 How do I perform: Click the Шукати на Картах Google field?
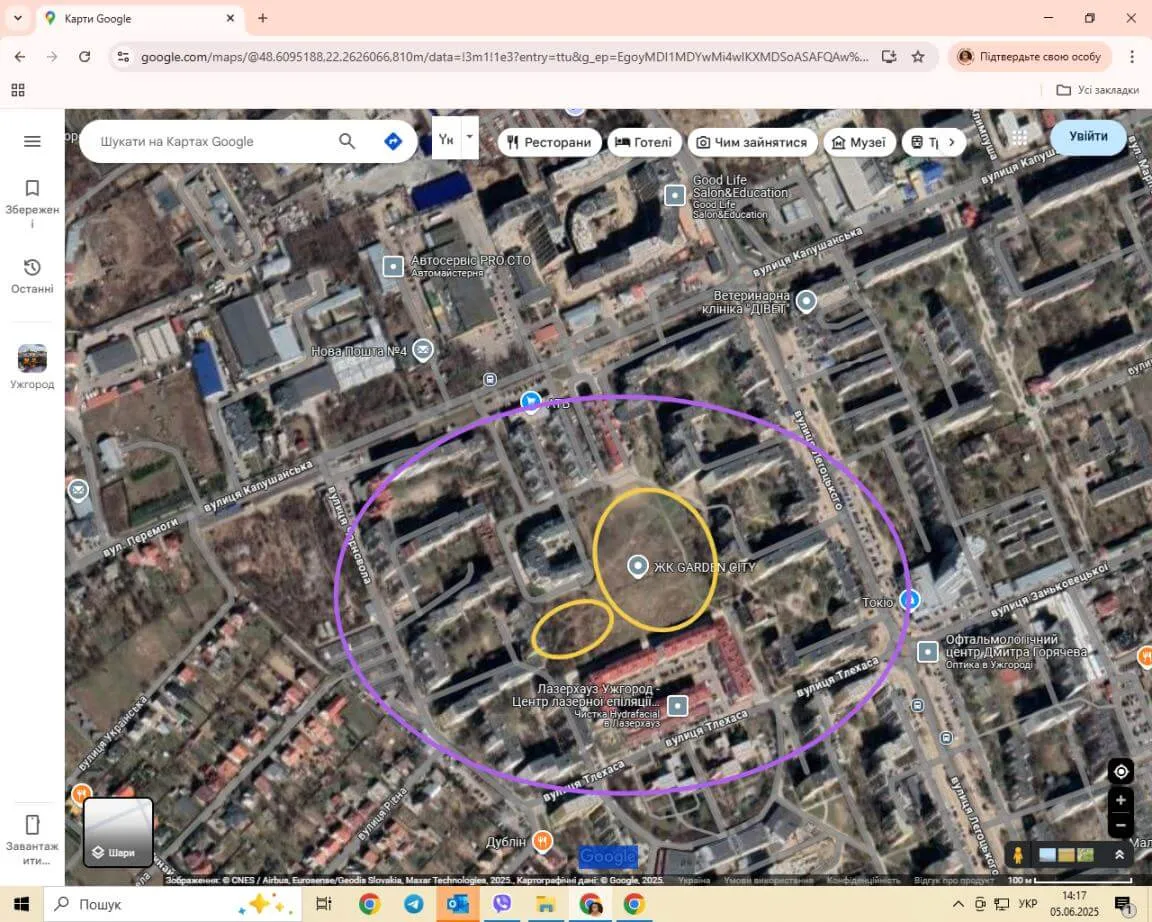(x=210, y=141)
